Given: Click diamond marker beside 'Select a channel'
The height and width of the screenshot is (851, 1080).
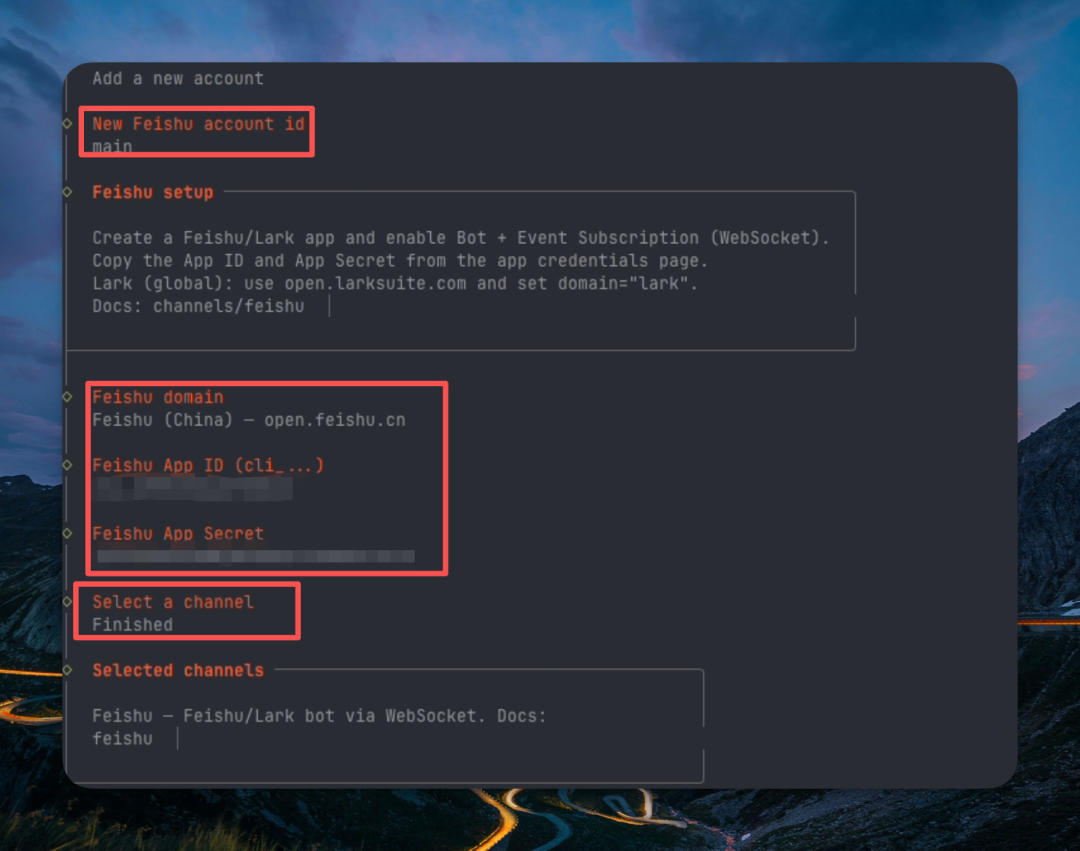Looking at the screenshot, I should click(67, 602).
